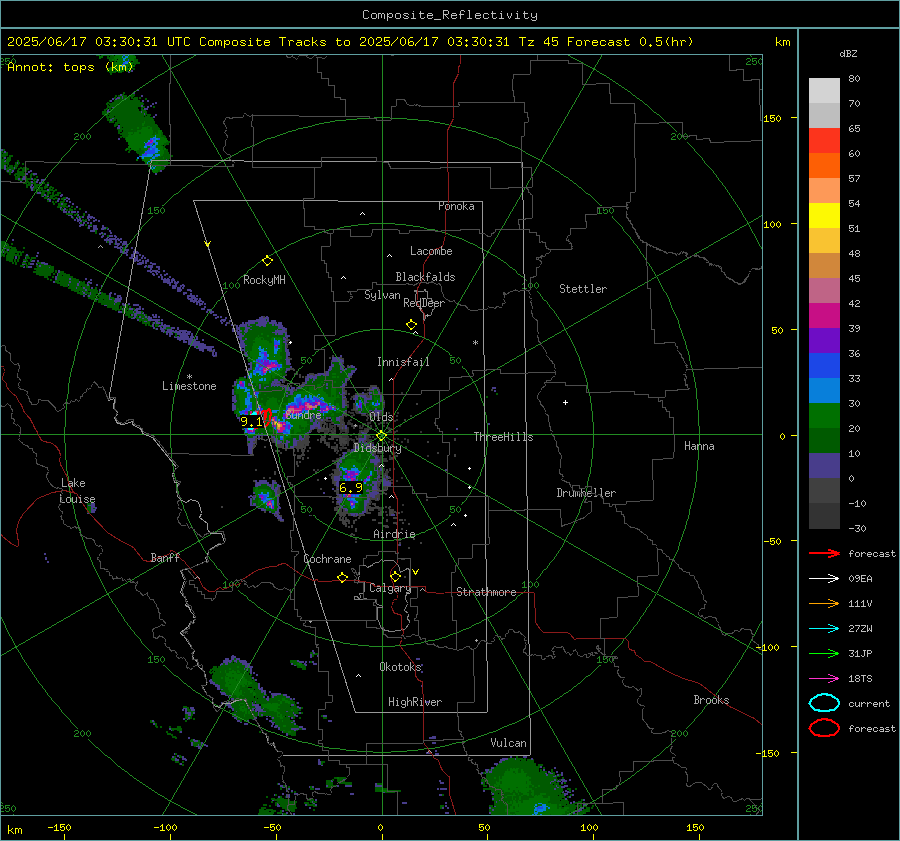Select the 20 dBZ green swatch
This screenshot has height=841, width=900.
click(x=824, y=416)
